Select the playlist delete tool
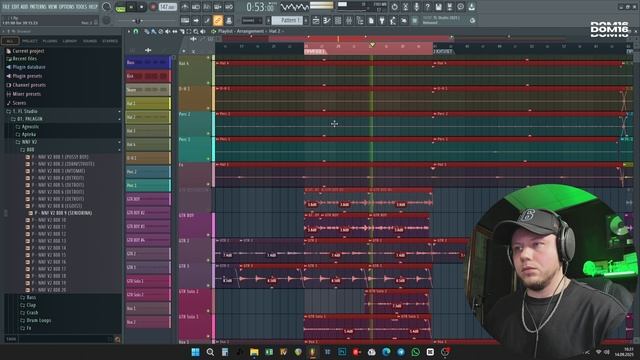The height and width of the screenshot is (360, 640). point(160,31)
